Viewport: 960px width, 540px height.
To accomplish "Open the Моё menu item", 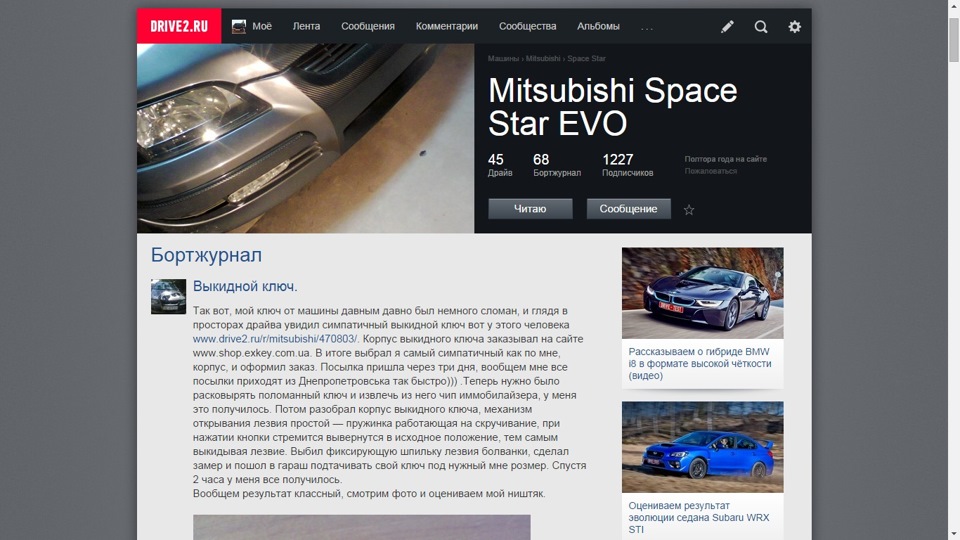I will click(x=262, y=26).
